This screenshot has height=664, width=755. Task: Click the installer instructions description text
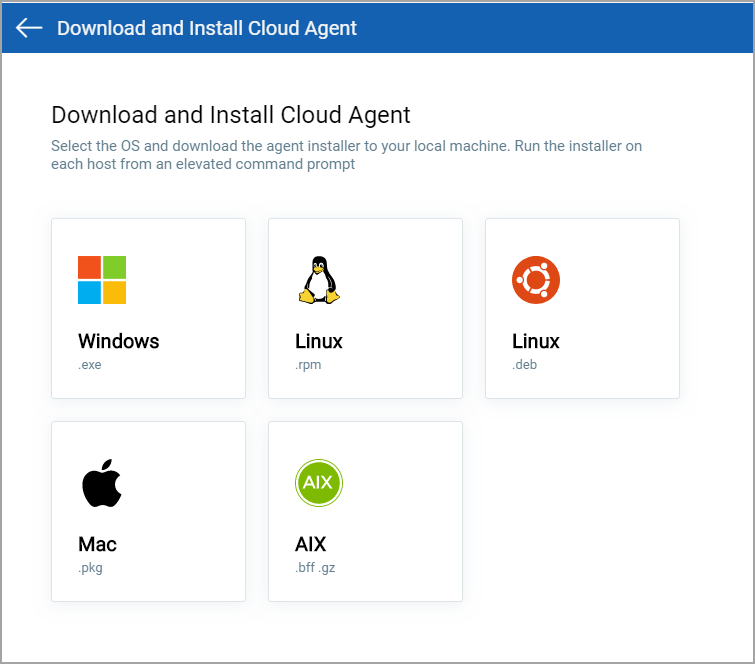346,154
